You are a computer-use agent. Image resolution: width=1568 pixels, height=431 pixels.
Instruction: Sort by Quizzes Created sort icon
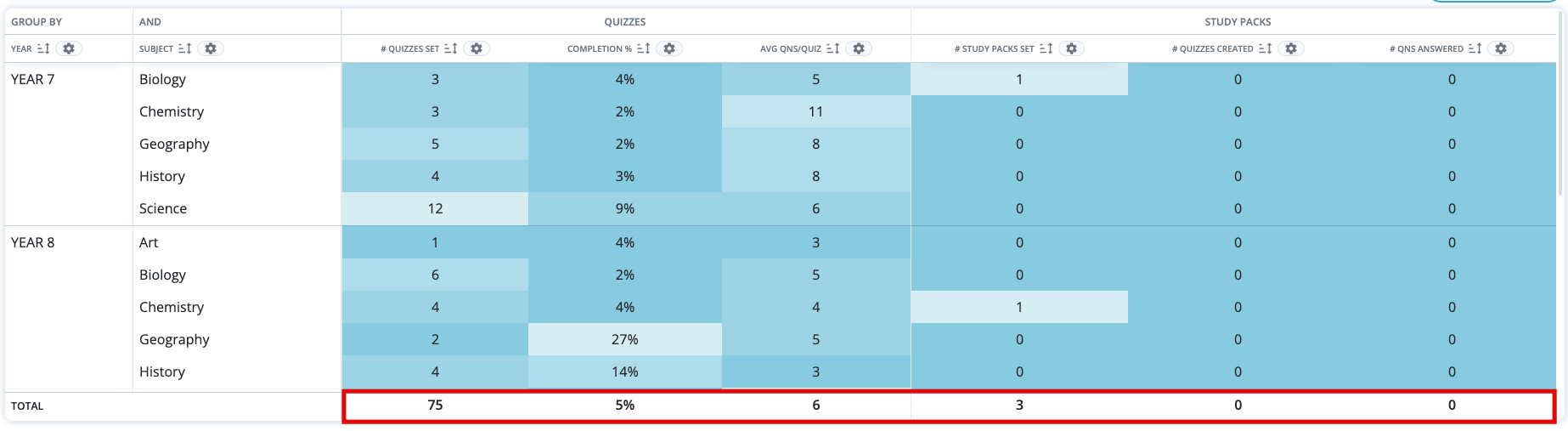(1265, 48)
